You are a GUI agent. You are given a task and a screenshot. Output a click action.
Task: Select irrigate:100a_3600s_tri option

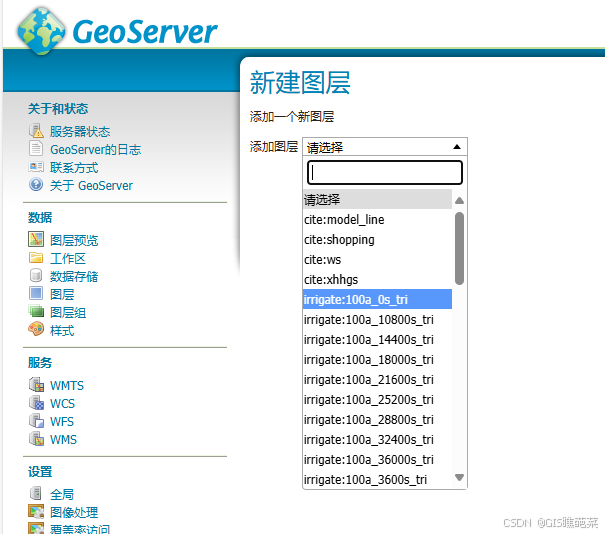point(377,480)
